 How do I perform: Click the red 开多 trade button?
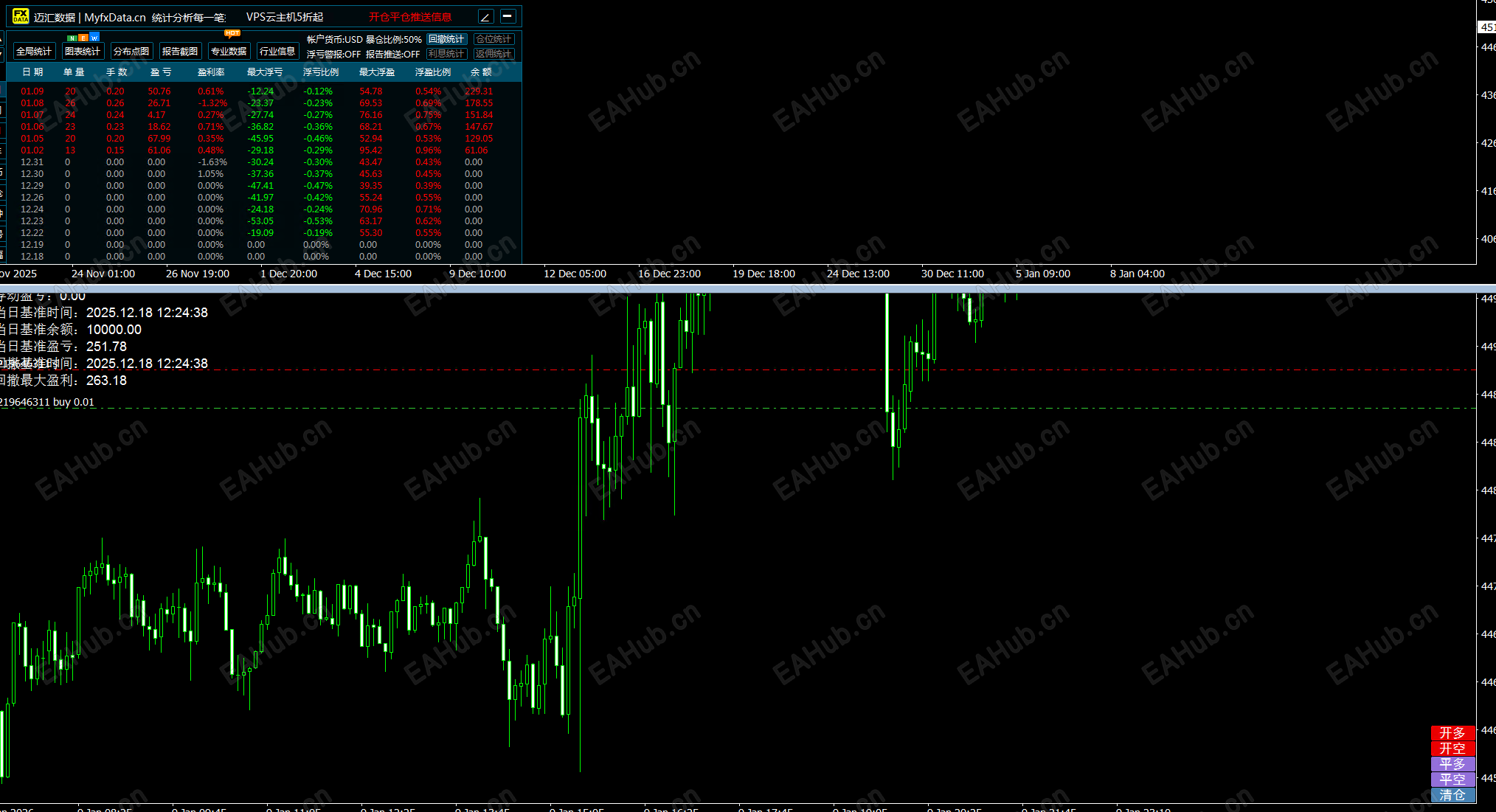point(1452,732)
